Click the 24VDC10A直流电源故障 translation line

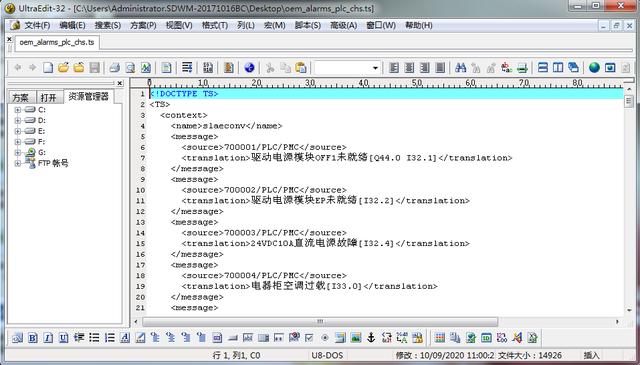point(325,243)
